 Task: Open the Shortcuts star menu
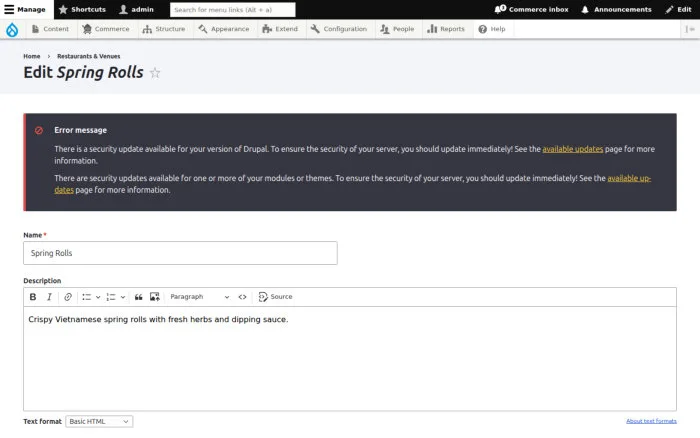point(82,9)
